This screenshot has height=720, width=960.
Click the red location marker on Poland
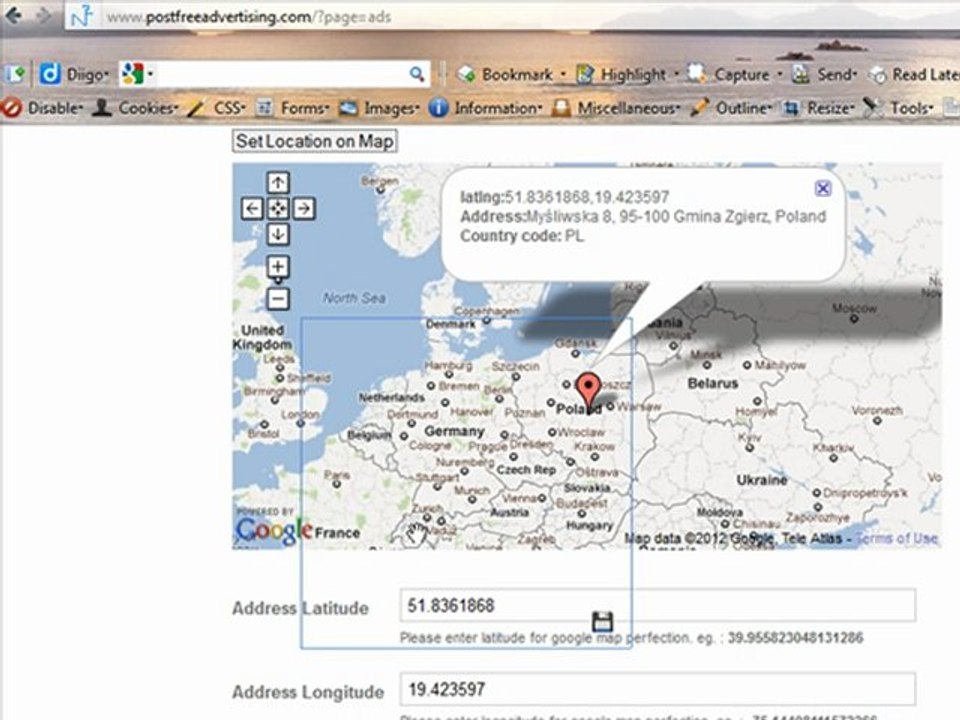(589, 392)
